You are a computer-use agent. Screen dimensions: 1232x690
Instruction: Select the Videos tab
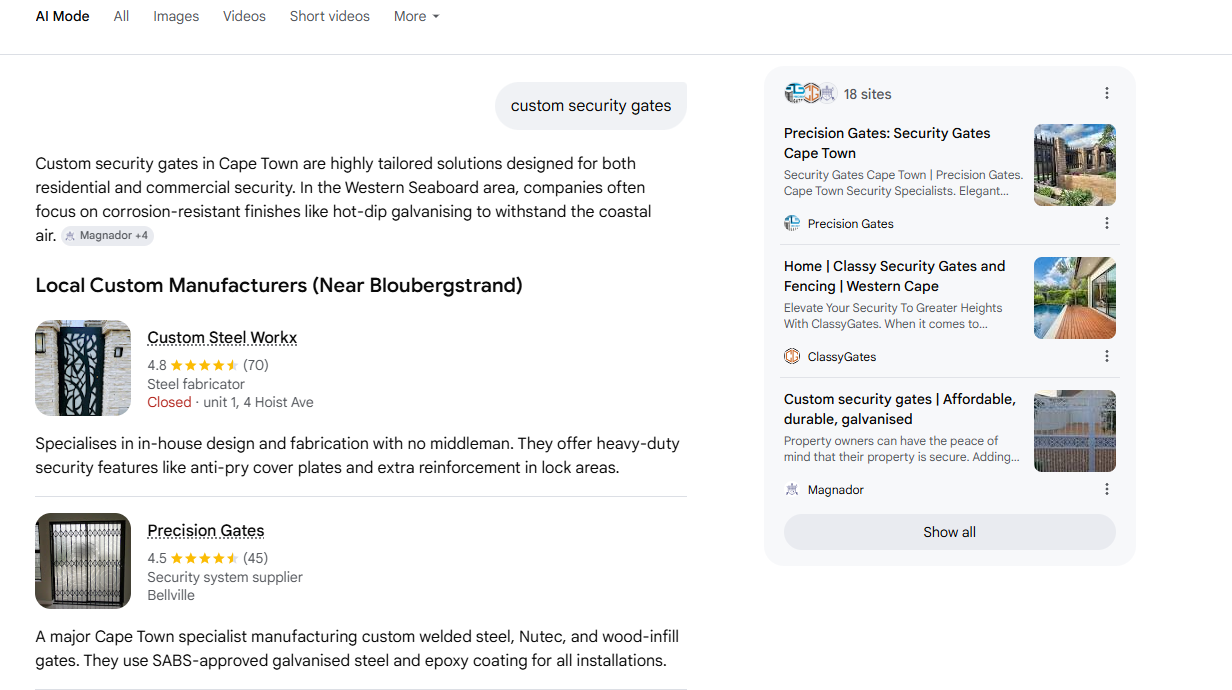244,16
